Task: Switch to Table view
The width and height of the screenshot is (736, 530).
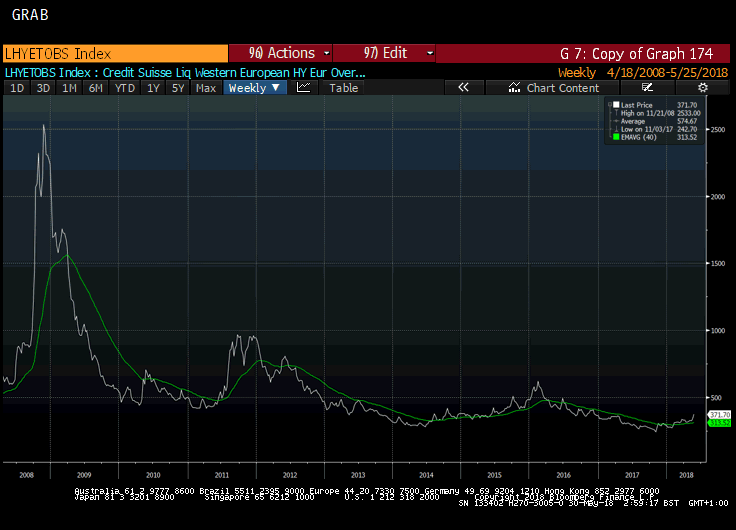Action: (343, 88)
